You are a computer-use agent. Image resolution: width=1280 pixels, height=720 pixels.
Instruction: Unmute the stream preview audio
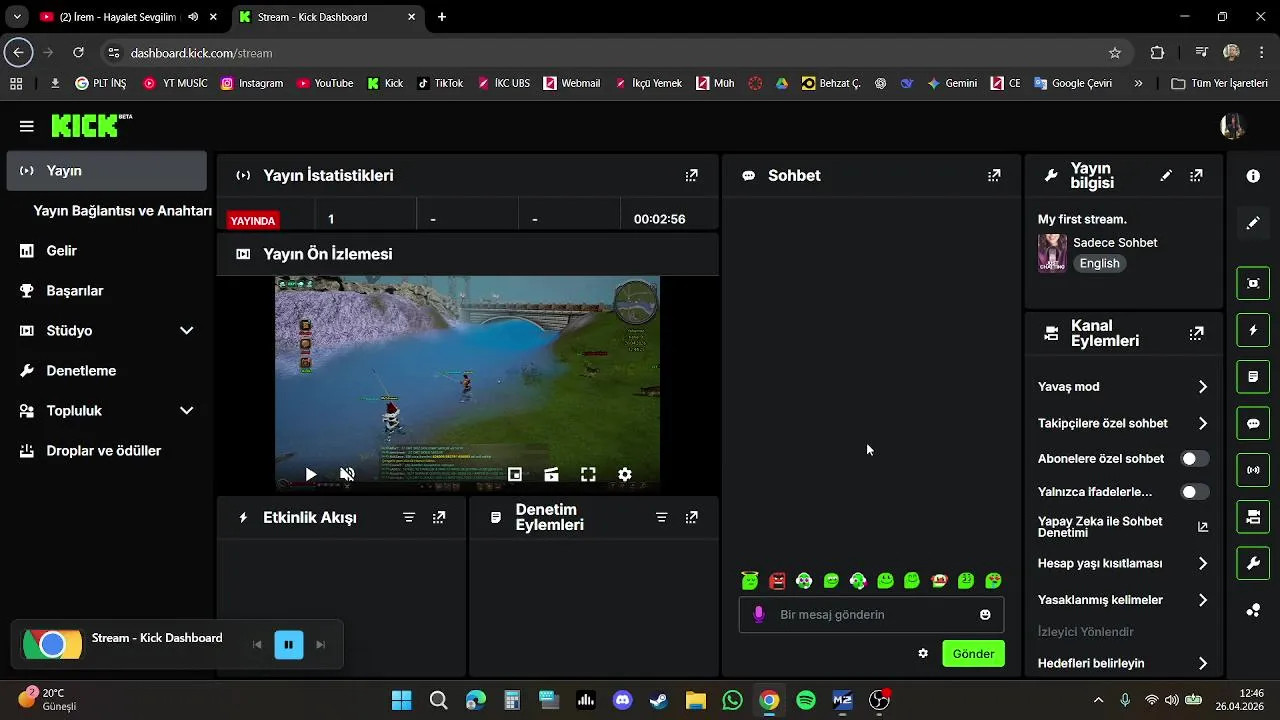coord(347,475)
